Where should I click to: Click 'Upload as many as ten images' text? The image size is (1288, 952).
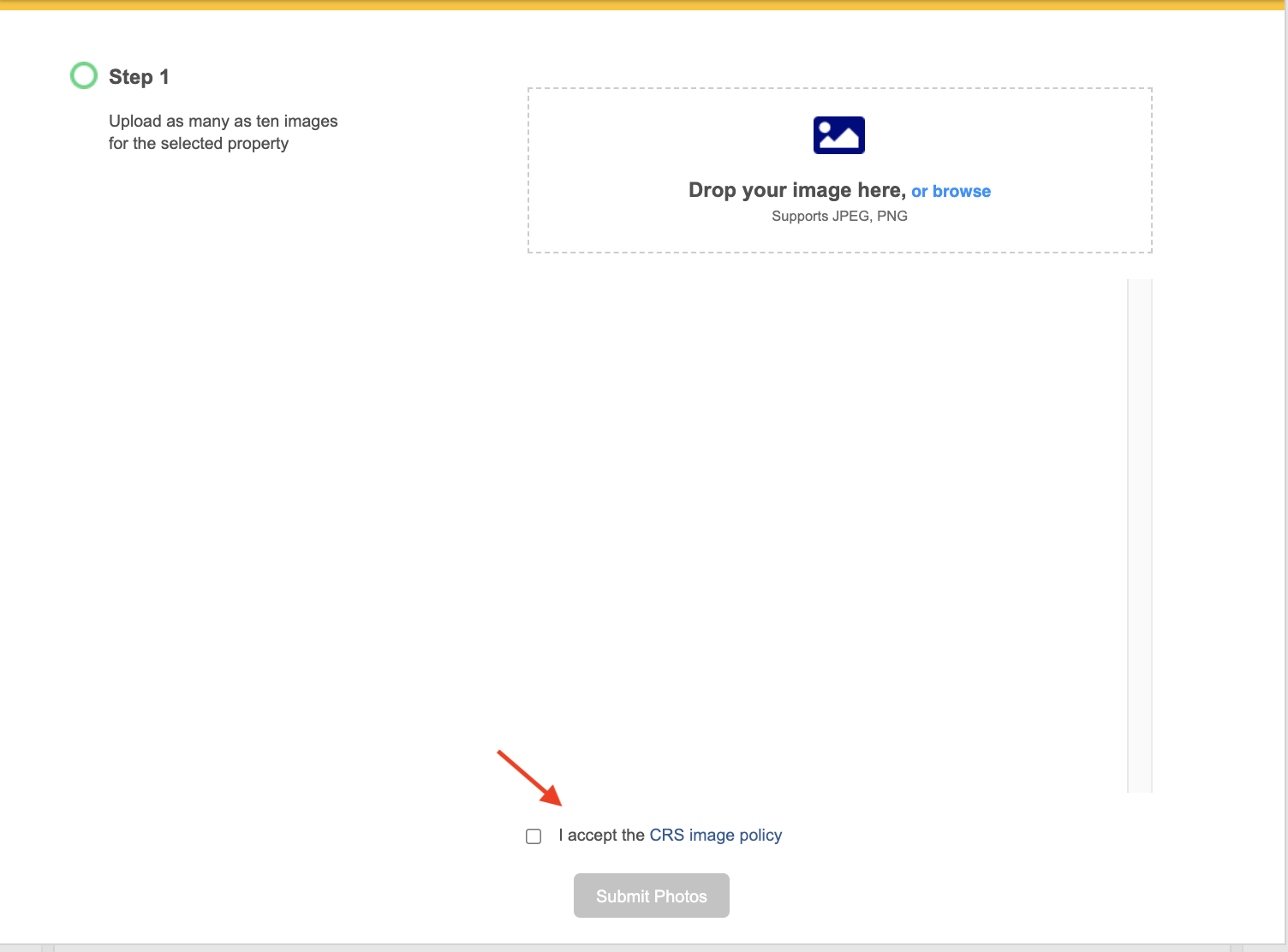[x=224, y=121]
